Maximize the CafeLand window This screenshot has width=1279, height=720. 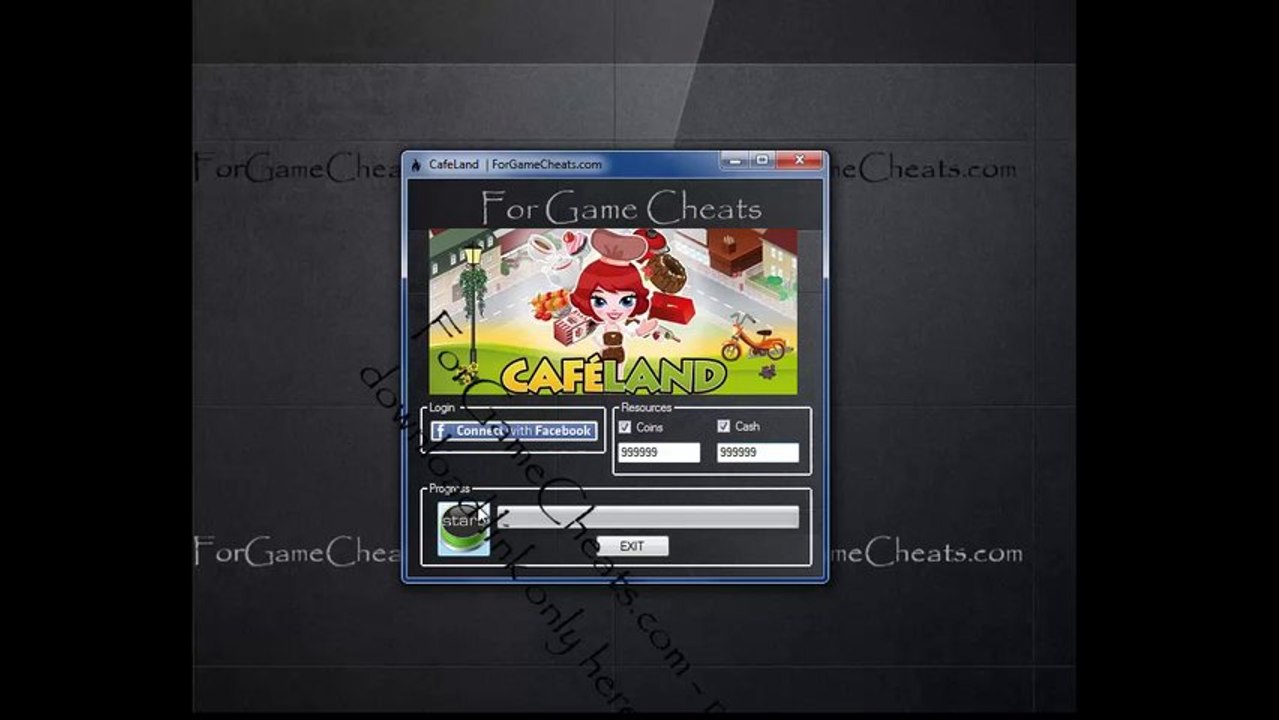(x=762, y=160)
